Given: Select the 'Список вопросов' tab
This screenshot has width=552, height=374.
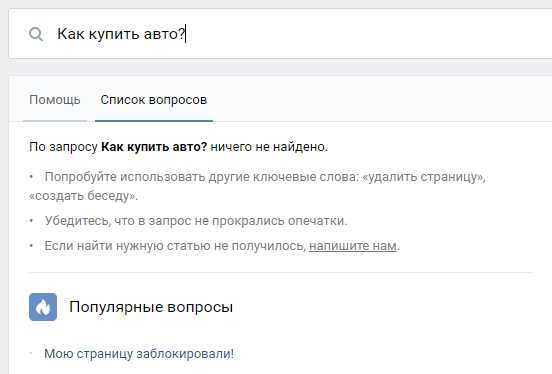Looking at the screenshot, I should tap(154, 100).
